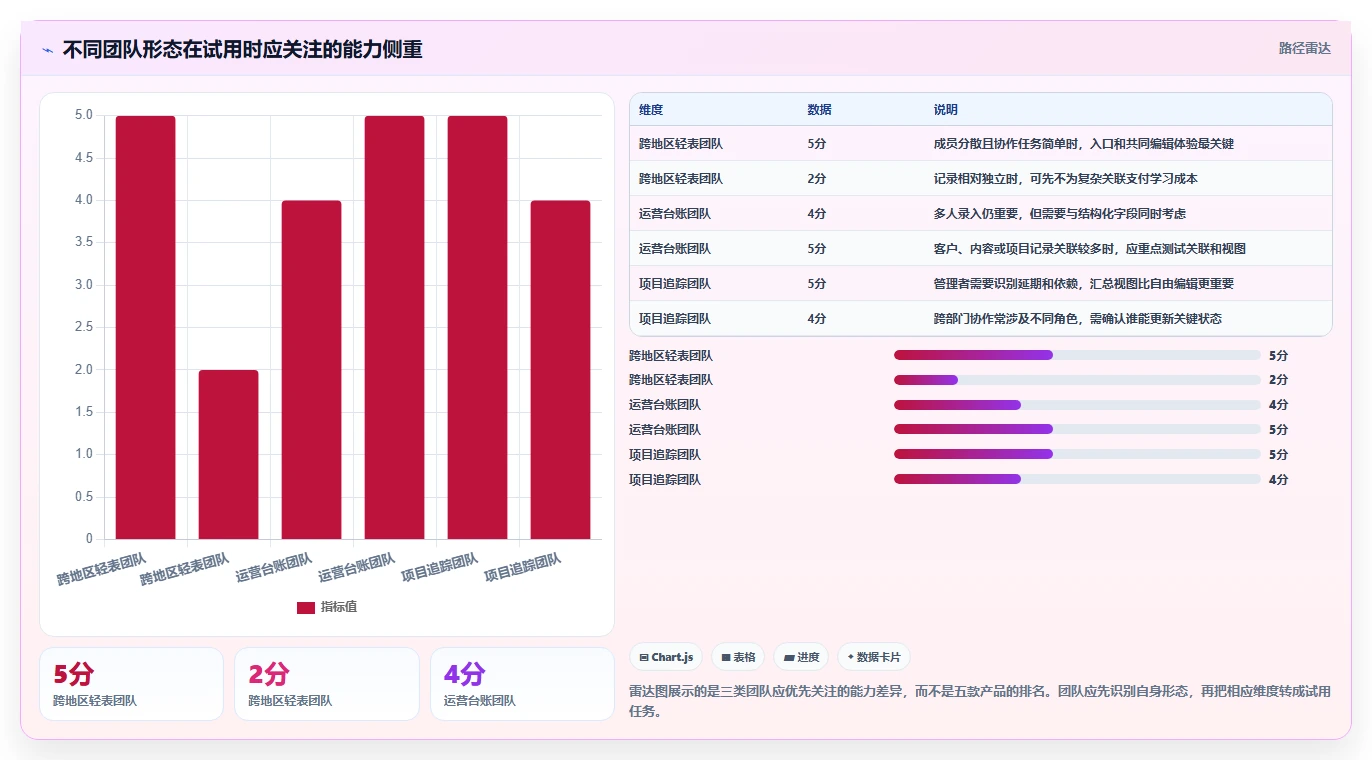Click the 跨地区轻表团队 progress bar scored 2分
Viewport: 1372px width, 760px height.
pyautogui.click(x=1077, y=380)
